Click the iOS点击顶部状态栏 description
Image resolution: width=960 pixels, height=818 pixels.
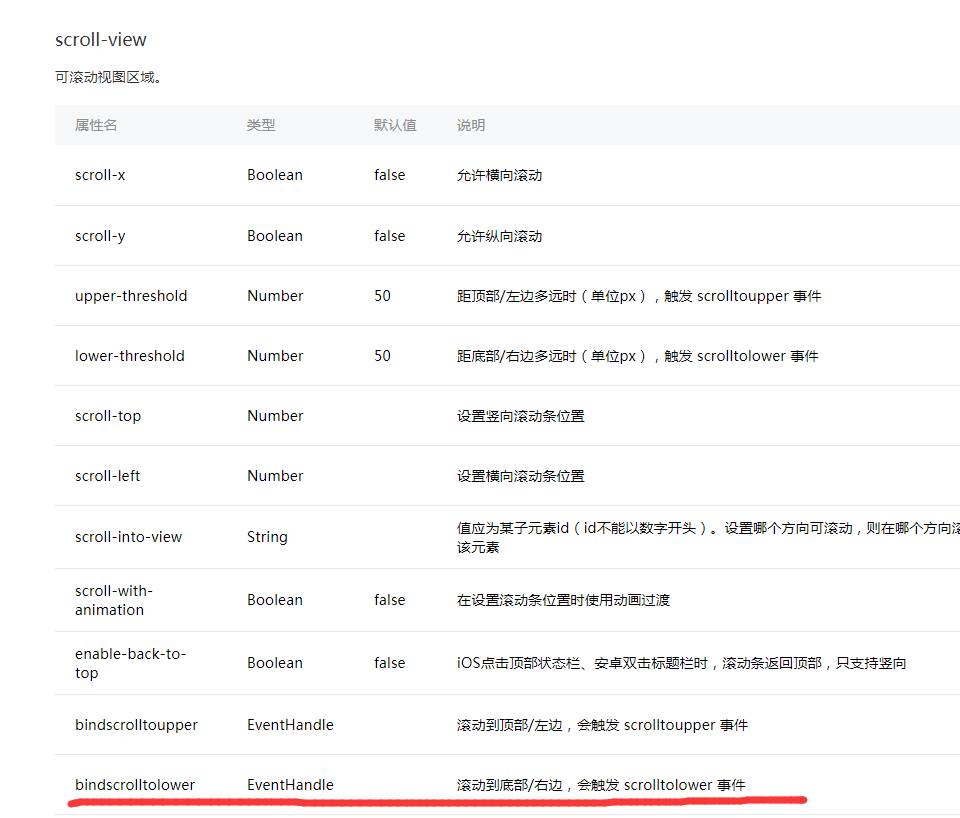click(x=681, y=664)
